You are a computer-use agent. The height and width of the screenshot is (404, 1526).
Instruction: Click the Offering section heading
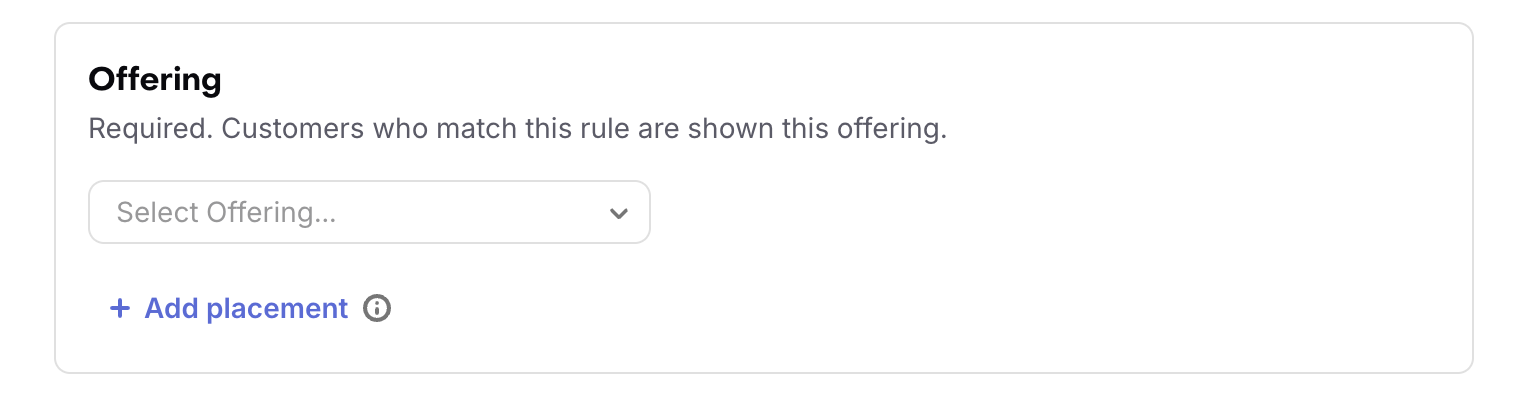(155, 79)
